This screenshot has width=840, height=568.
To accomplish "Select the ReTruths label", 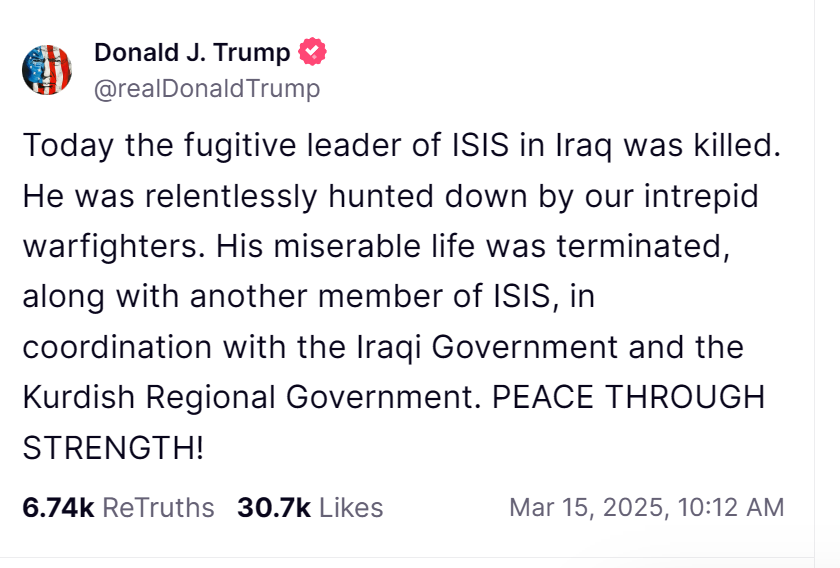I will 158,507.
